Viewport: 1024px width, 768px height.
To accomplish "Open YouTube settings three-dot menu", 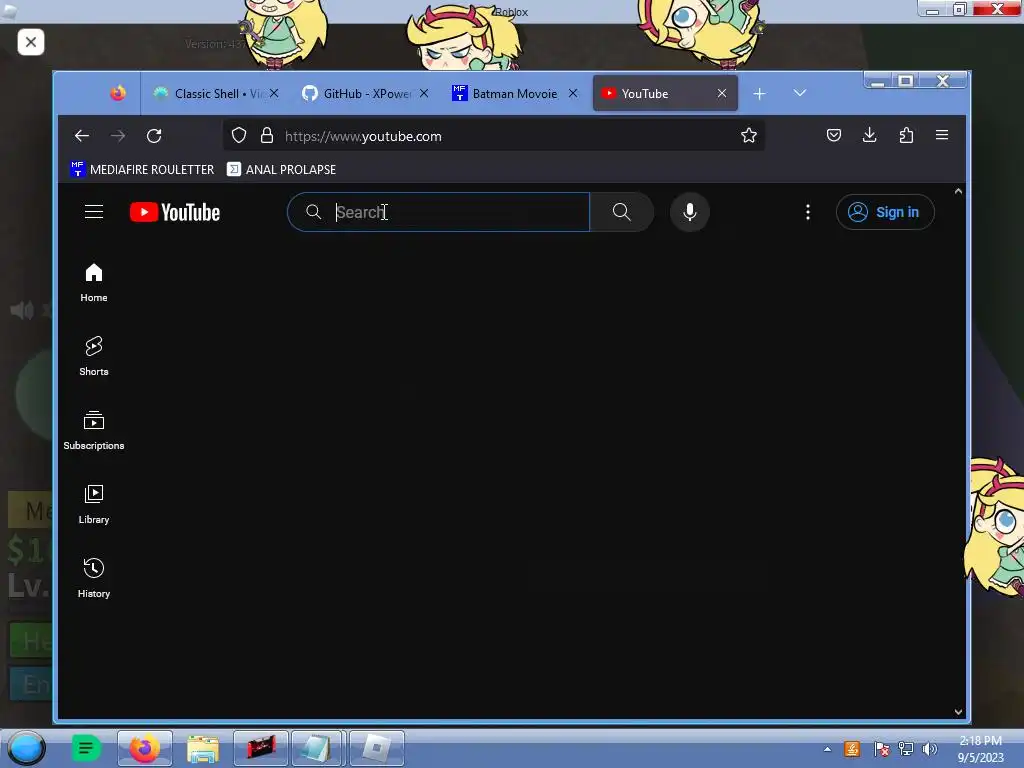I will click(x=808, y=212).
